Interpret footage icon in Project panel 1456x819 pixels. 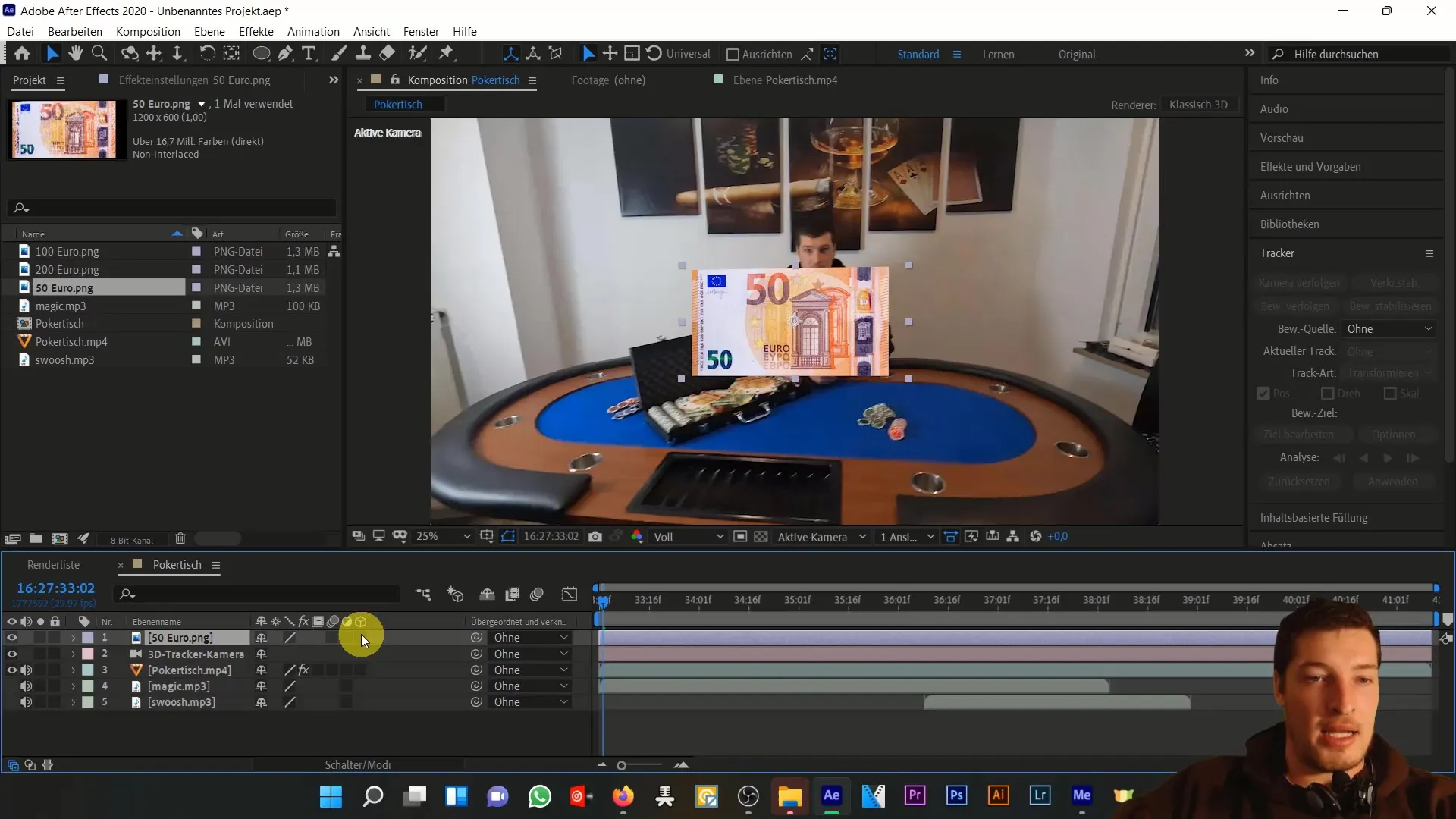click(12, 539)
